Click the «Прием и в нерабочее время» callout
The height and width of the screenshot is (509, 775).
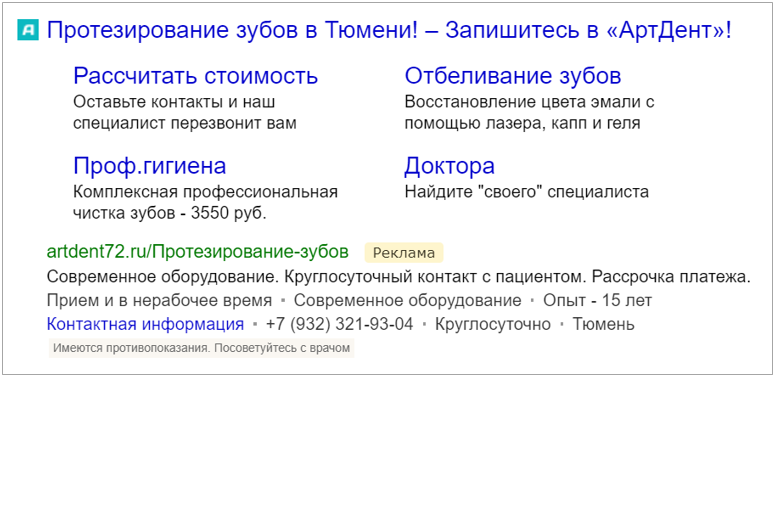[x=159, y=300]
